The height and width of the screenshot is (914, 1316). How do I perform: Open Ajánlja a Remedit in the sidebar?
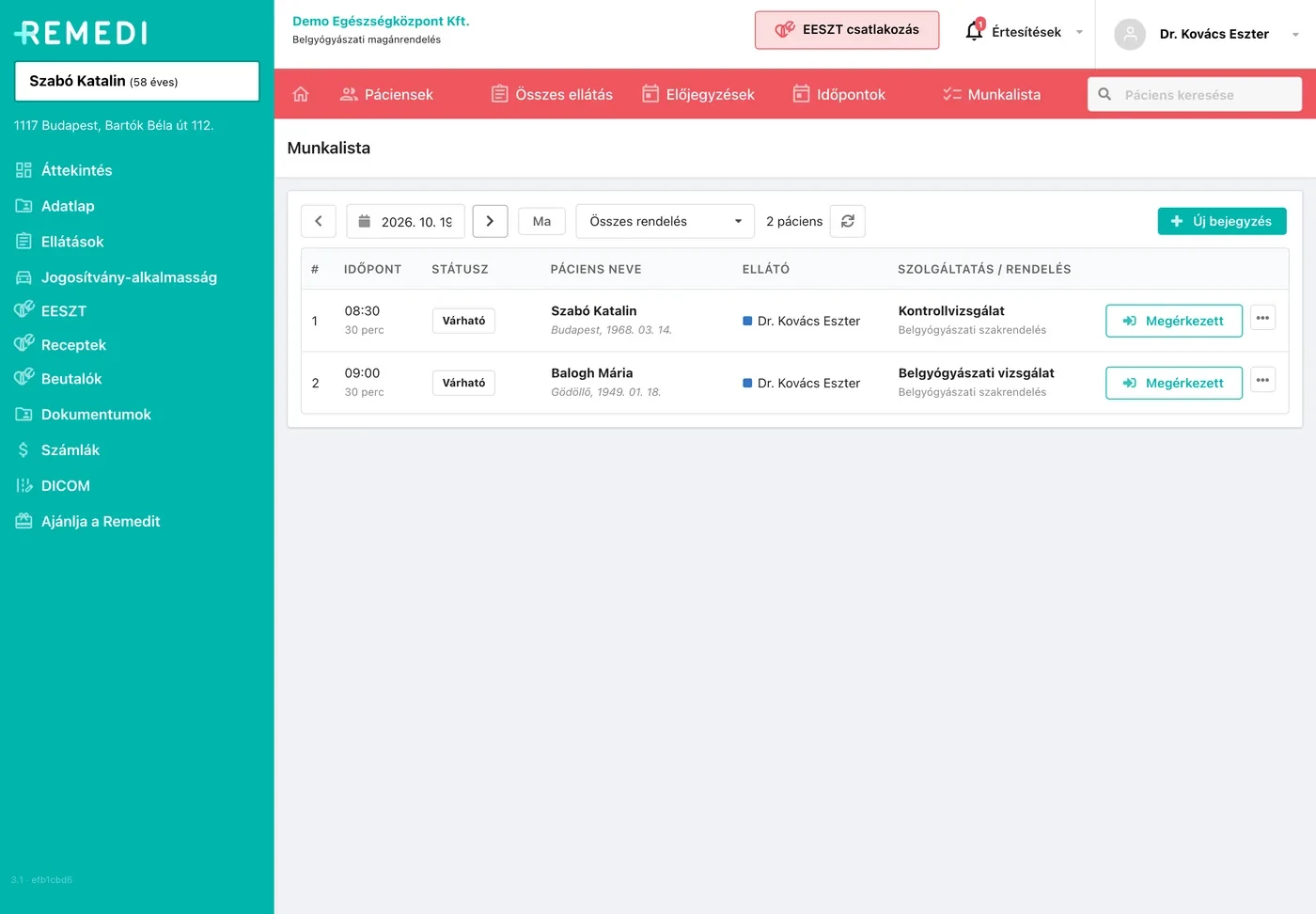click(x=87, y=522)
